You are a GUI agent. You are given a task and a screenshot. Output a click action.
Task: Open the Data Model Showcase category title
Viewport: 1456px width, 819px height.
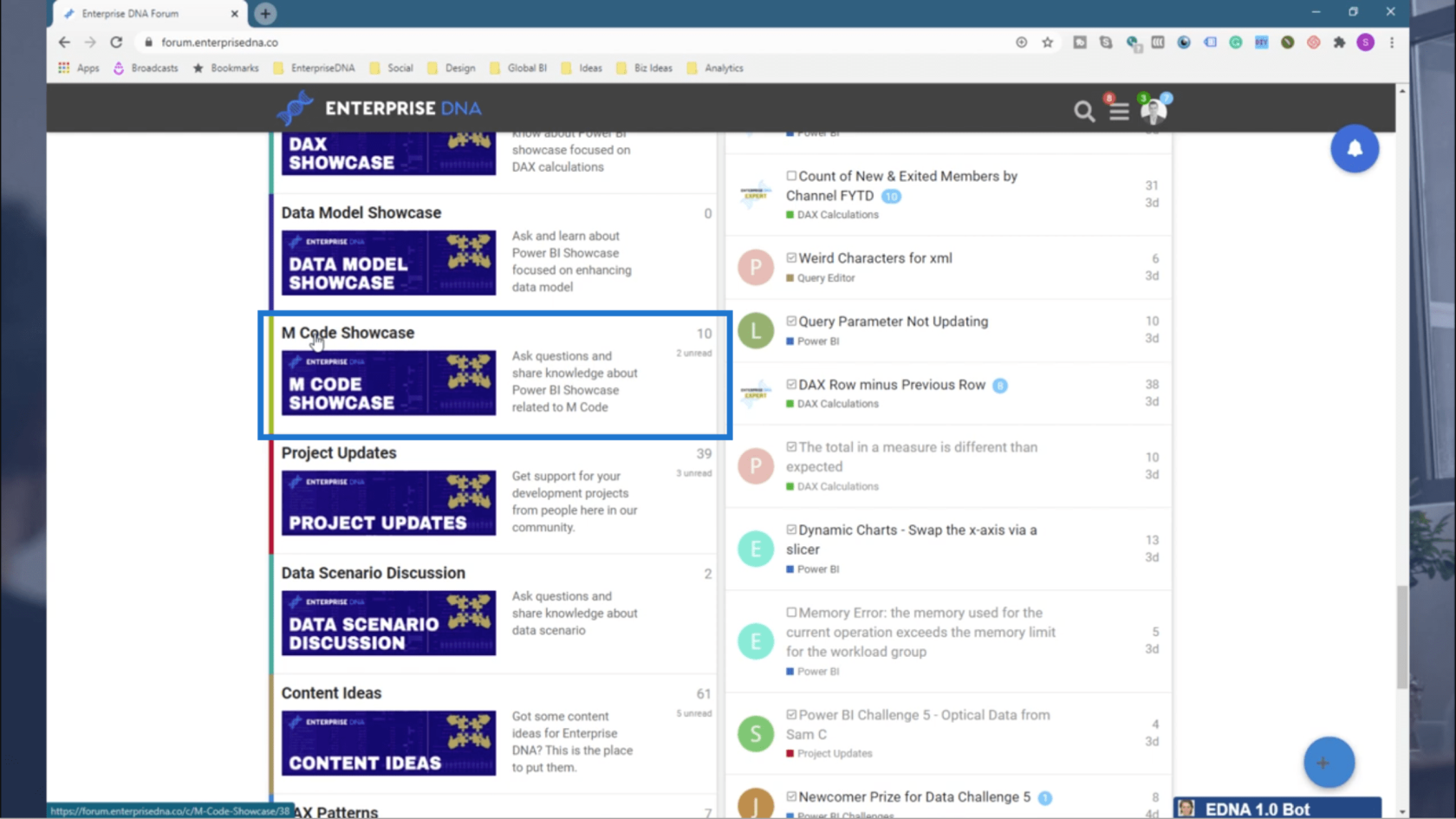tap(361, 212)
